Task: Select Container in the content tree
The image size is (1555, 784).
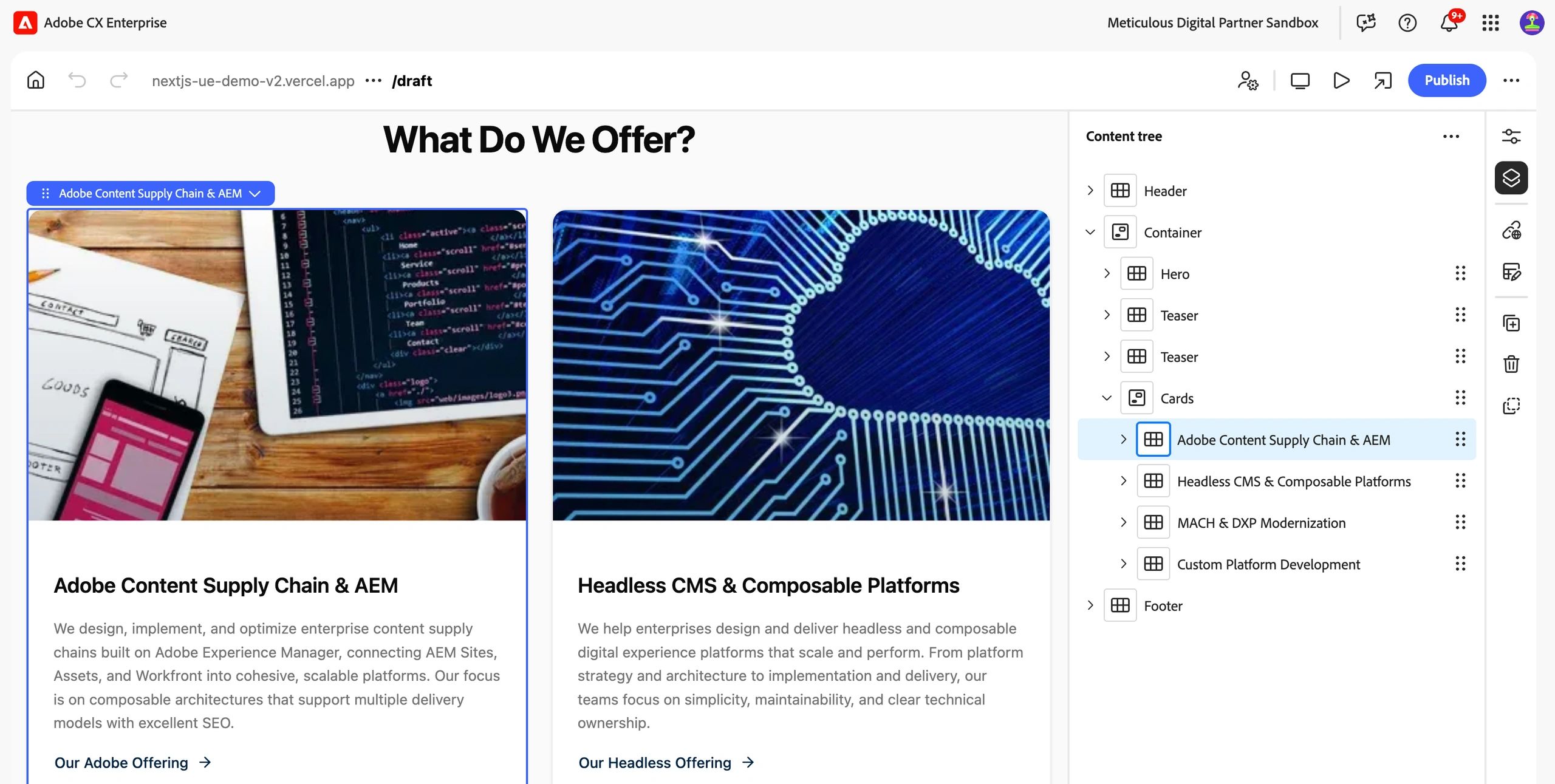Action: (x=1277, y=232)
